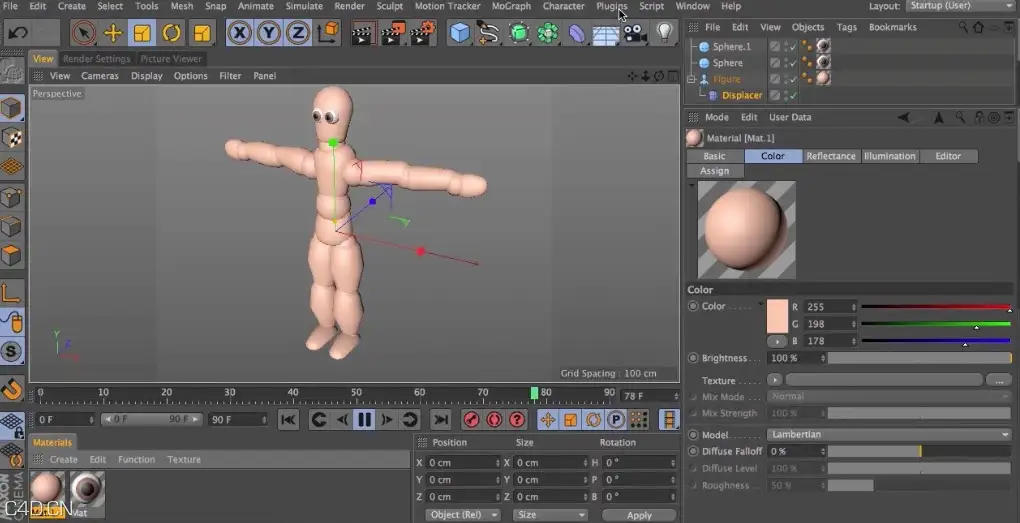Image resolution: width=1020 pixels, height=523 pixels.
Task: Open the Layout Startup (User) dropdown
Action: click(960, 6)
